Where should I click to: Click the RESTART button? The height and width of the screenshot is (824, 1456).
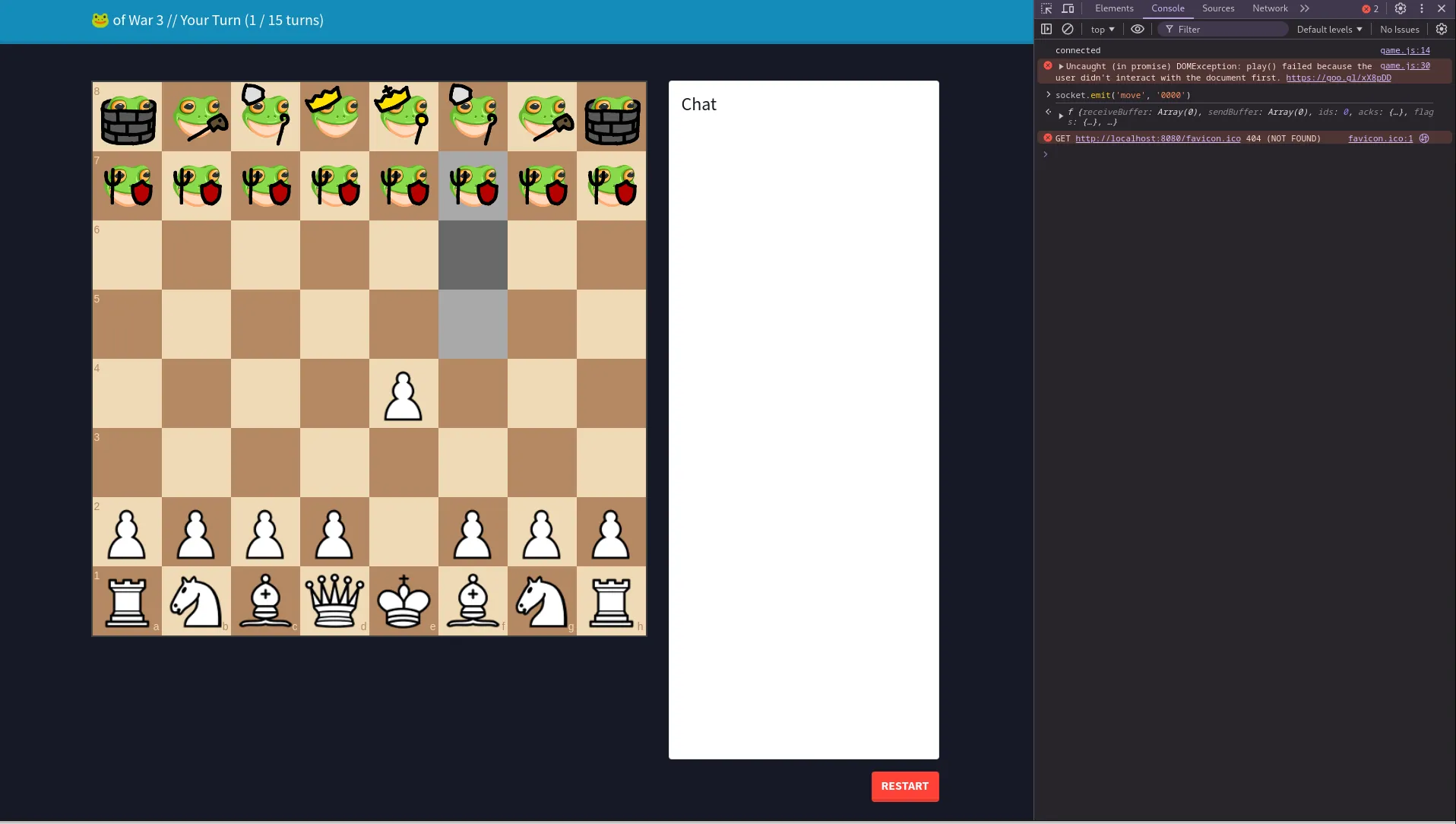click(x=904, y=786)
